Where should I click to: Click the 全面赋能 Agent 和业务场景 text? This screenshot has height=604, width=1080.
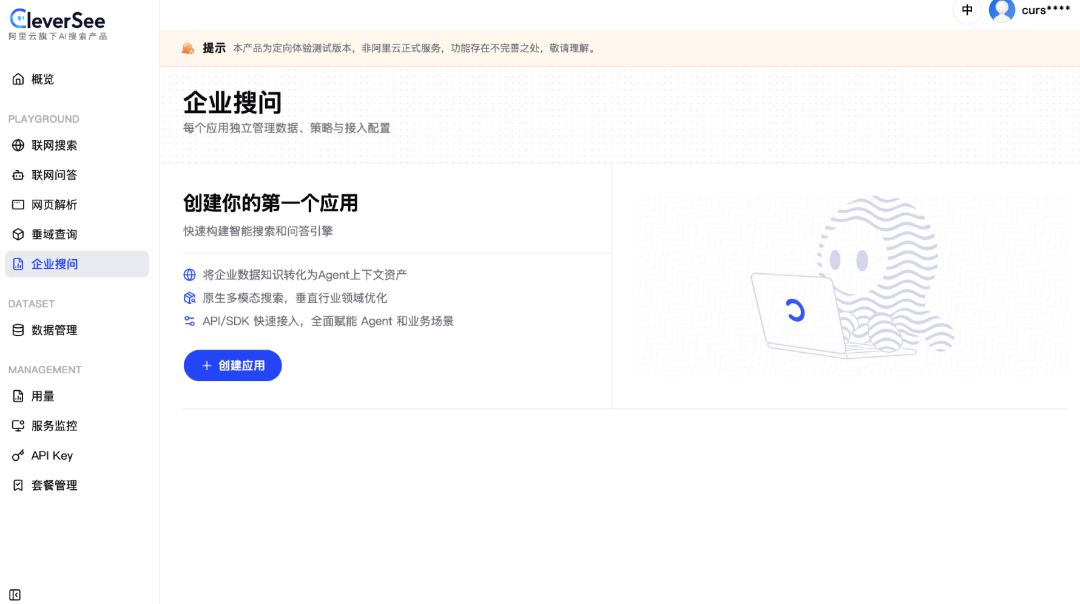pos(382,321)
